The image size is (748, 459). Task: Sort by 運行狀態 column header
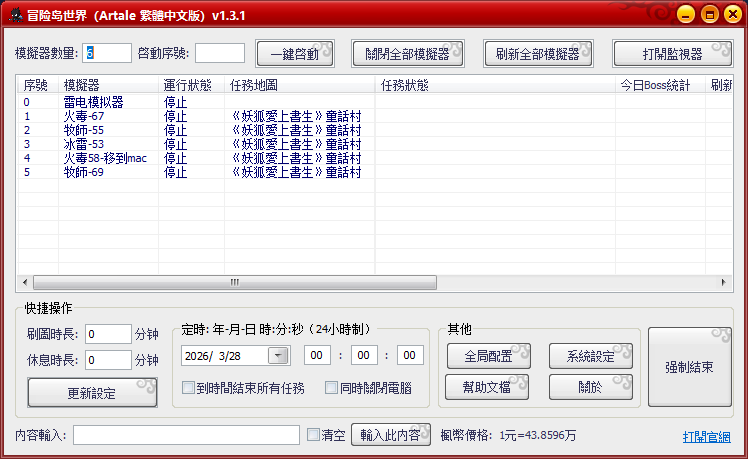[x=187, y=85]
